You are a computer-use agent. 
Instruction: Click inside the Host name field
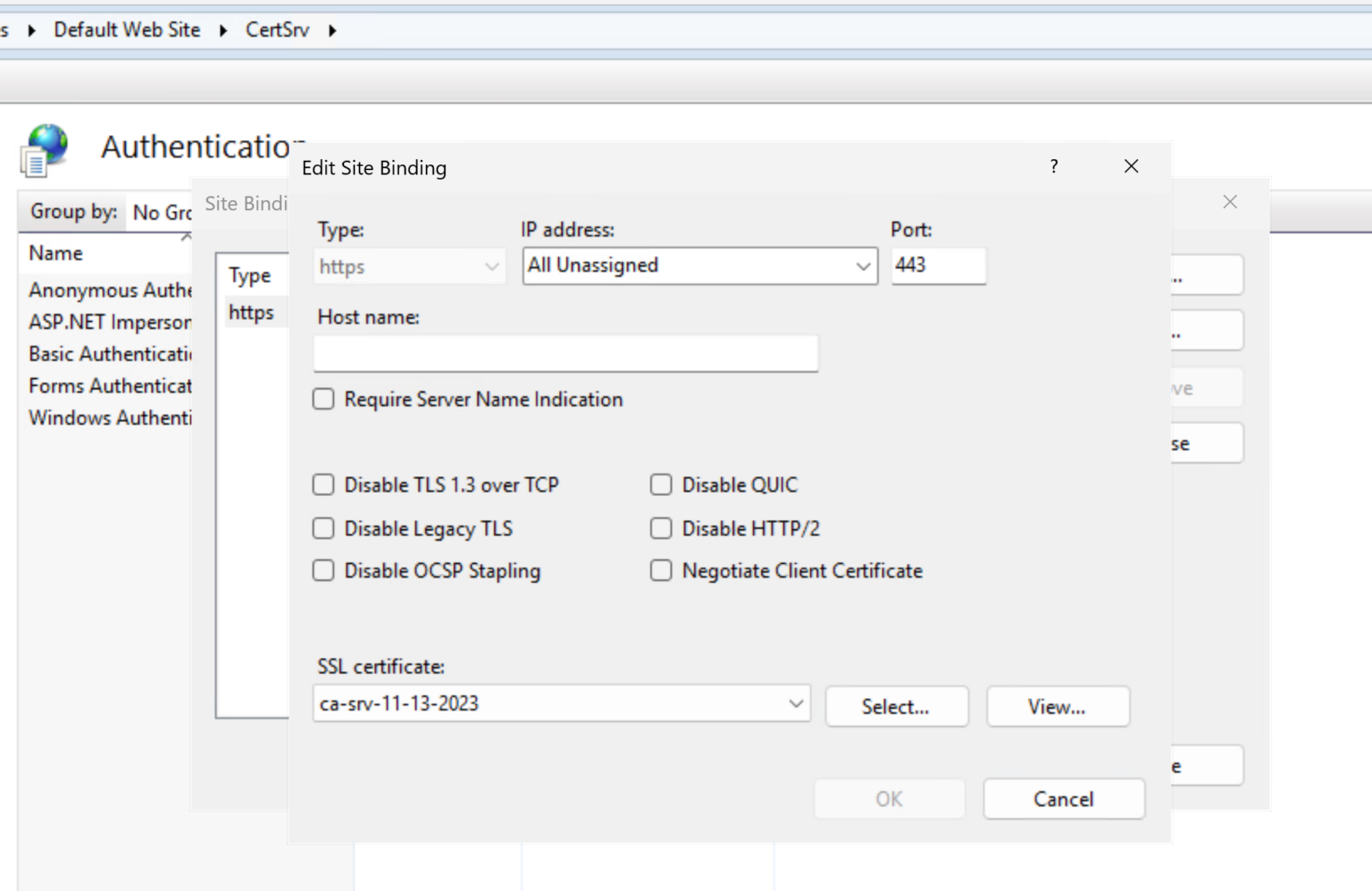(x=565, y=353)
